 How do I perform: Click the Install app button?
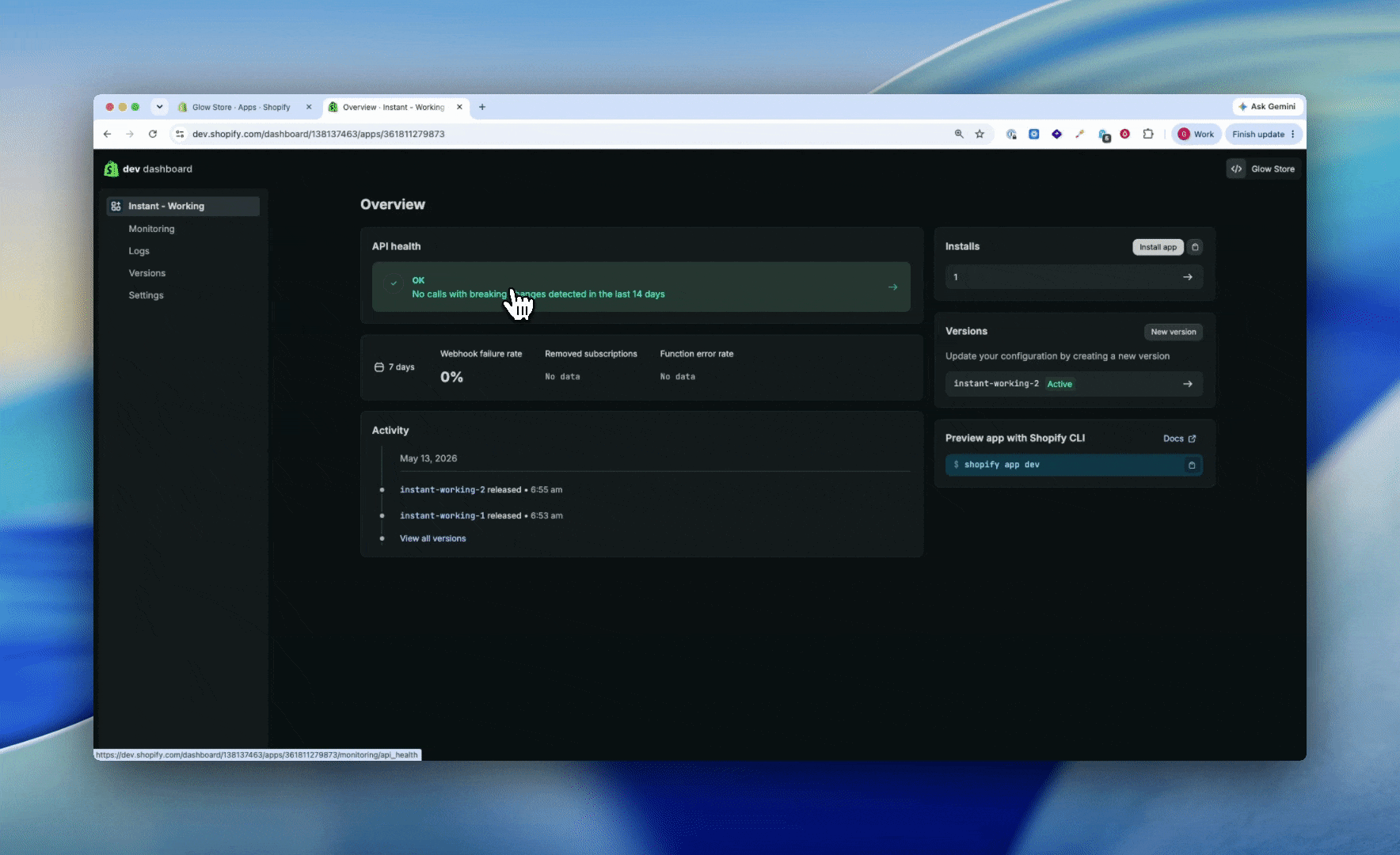1158,247
